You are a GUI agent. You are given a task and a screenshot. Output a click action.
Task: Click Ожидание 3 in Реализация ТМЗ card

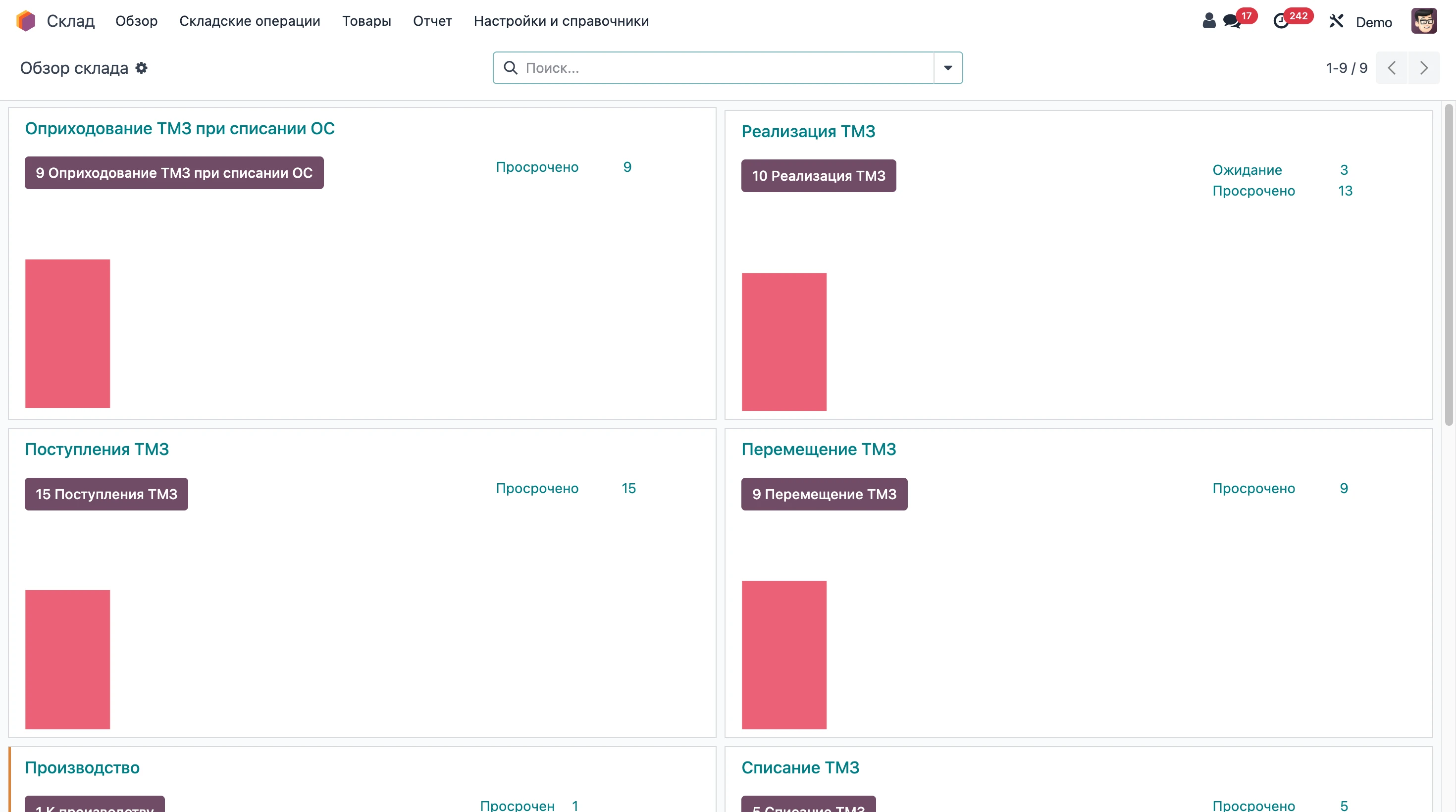1281,170
